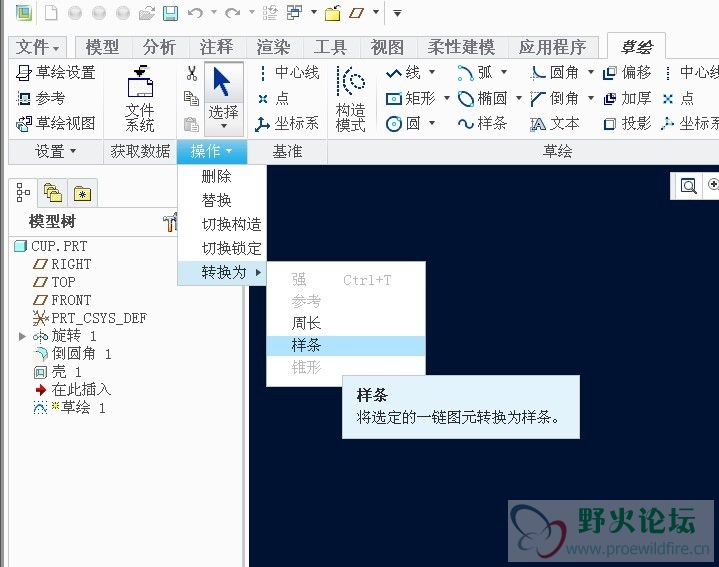Image resolution: width=719 pixels, height=567 pixels.
Task: Click the Thicken (加厚) tool
Action: point(627,98)
